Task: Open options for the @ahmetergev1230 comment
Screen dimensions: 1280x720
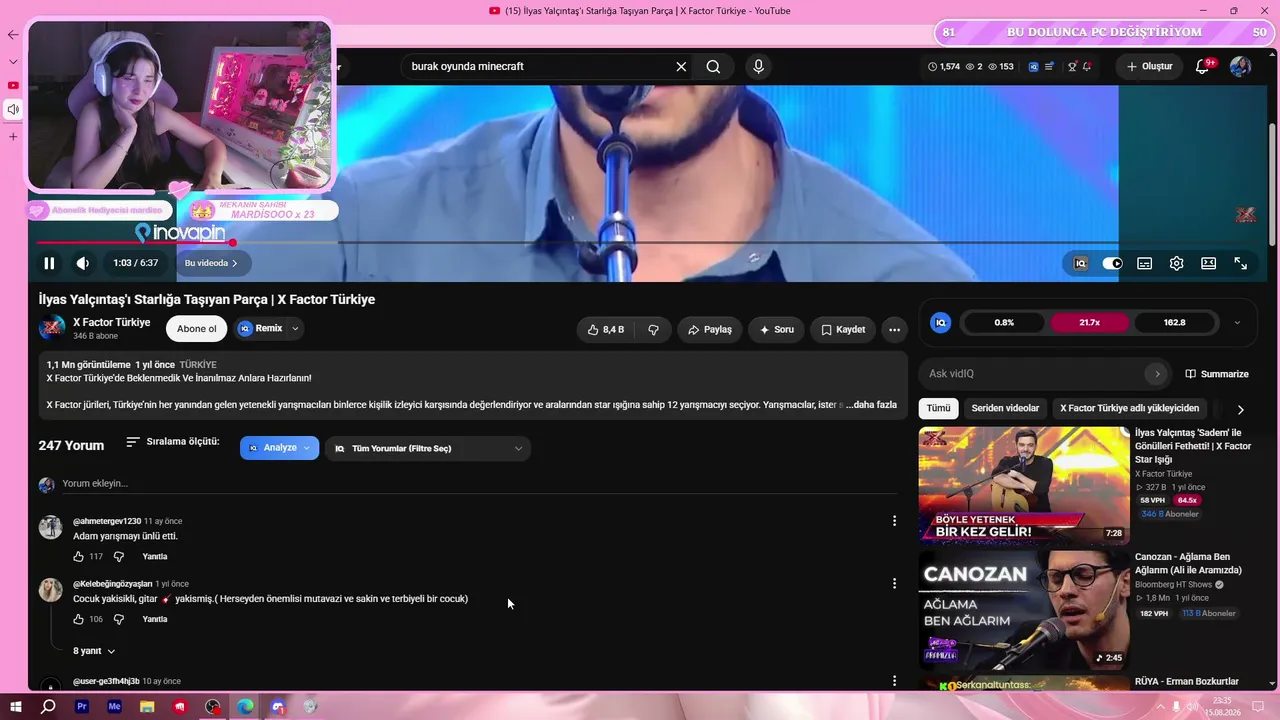Action: tap(894, 521)
